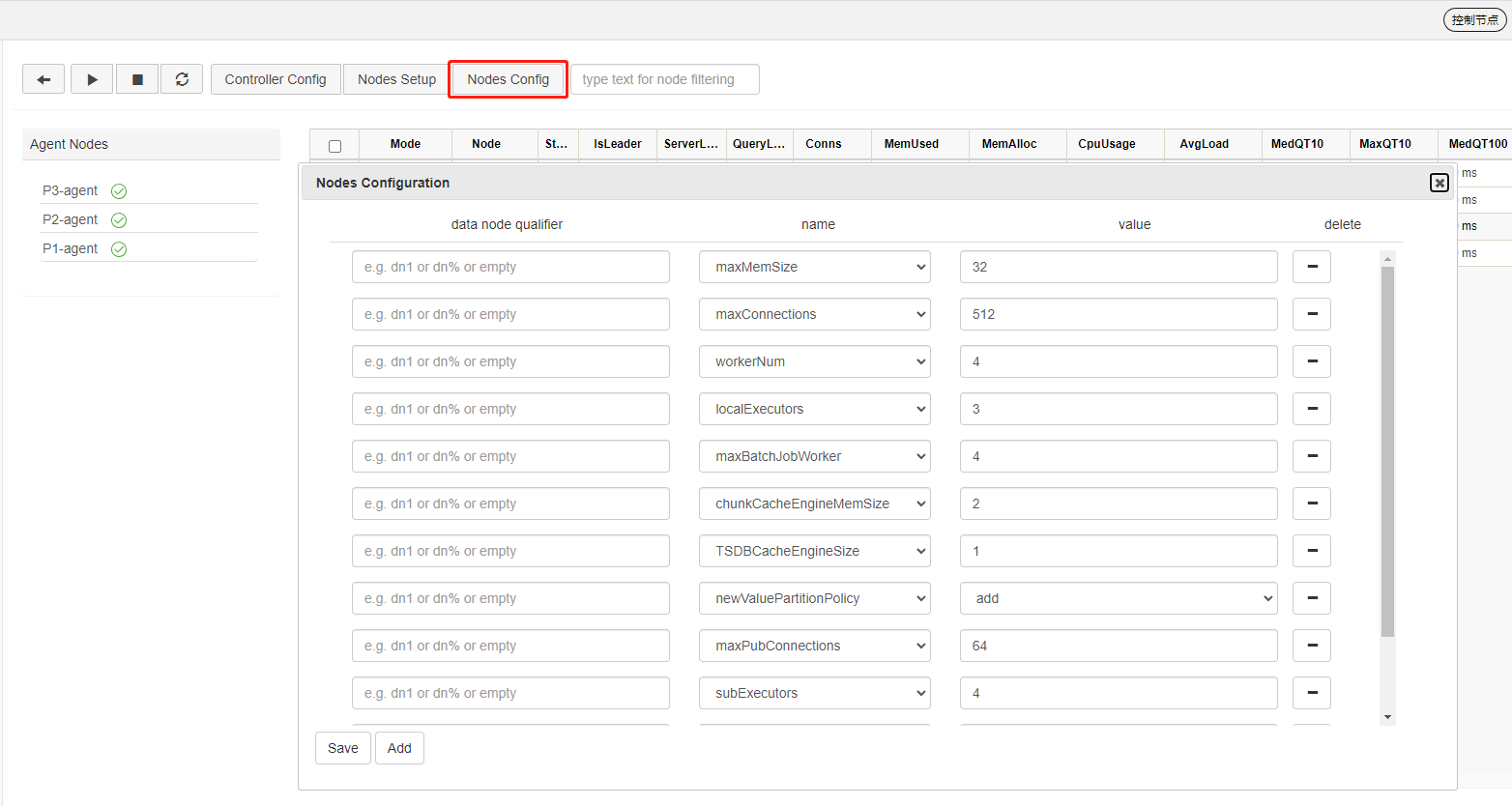Open the maxConnections name dropdown
The width and height of the screenshot is (1512, 806).
pos(814,314)
